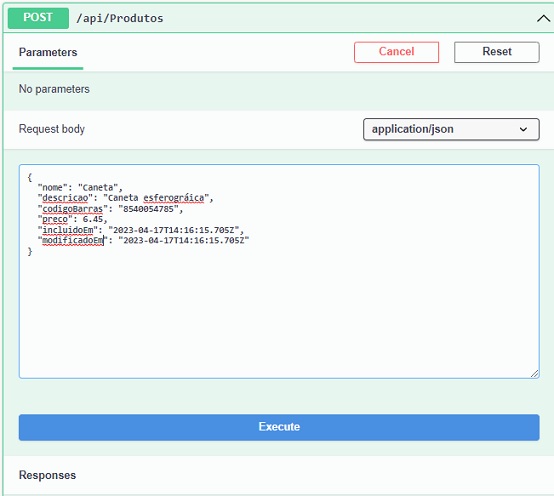Screen dimensions: 554x496
Task: Collapse the POST /api/Produtos section chevron
Action: click(x=543, y=18)
